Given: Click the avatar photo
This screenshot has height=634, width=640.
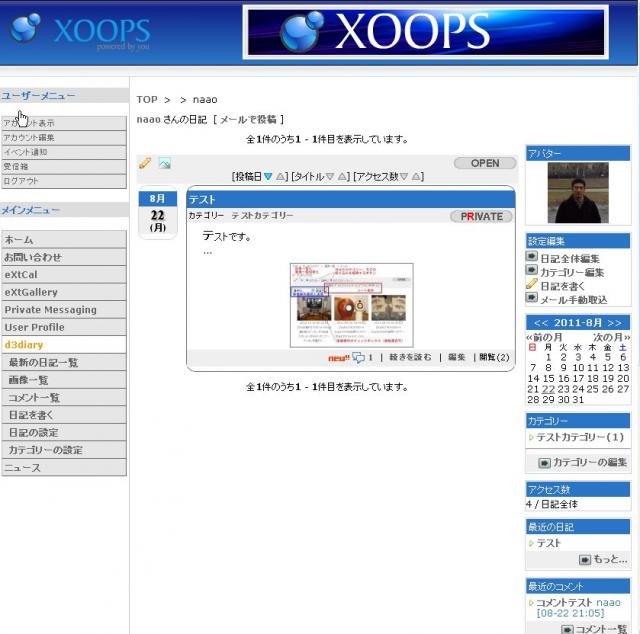Looking at the screenshot, I should click(578, 193).
